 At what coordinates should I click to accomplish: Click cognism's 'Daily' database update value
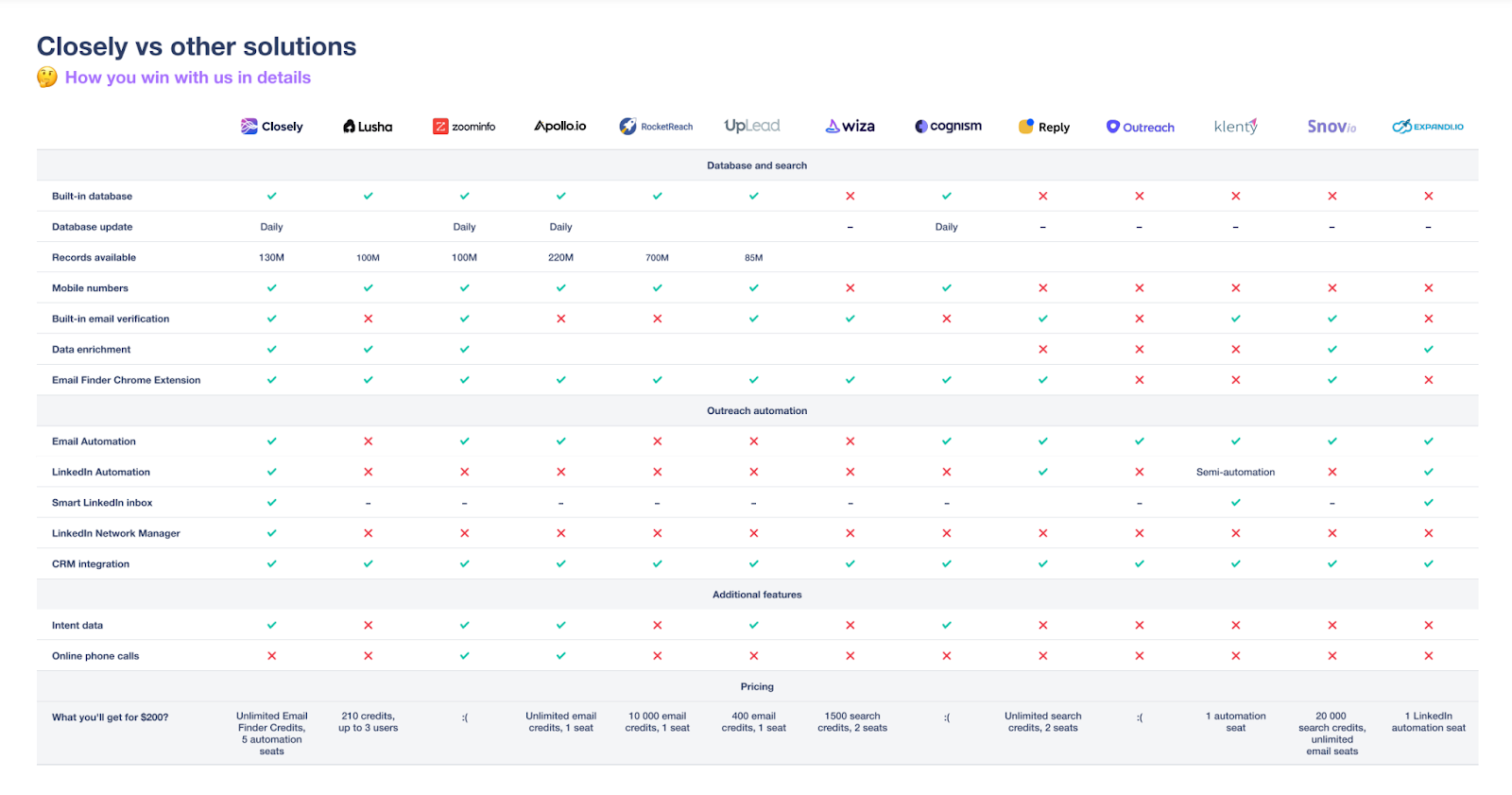point(947,227)
